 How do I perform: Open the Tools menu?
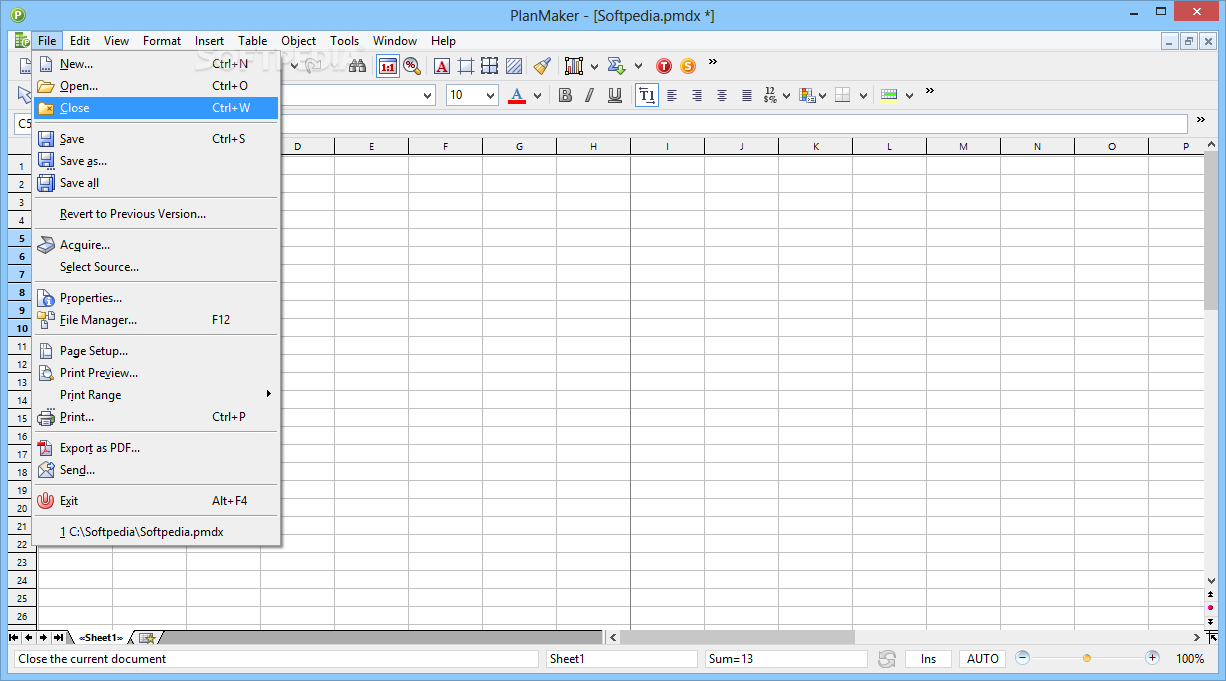pos(345,41)
